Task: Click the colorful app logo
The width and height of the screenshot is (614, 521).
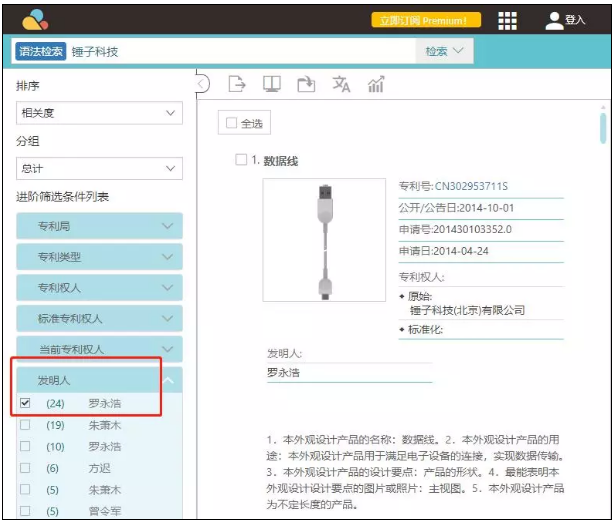Action: [x=34, y=19]
